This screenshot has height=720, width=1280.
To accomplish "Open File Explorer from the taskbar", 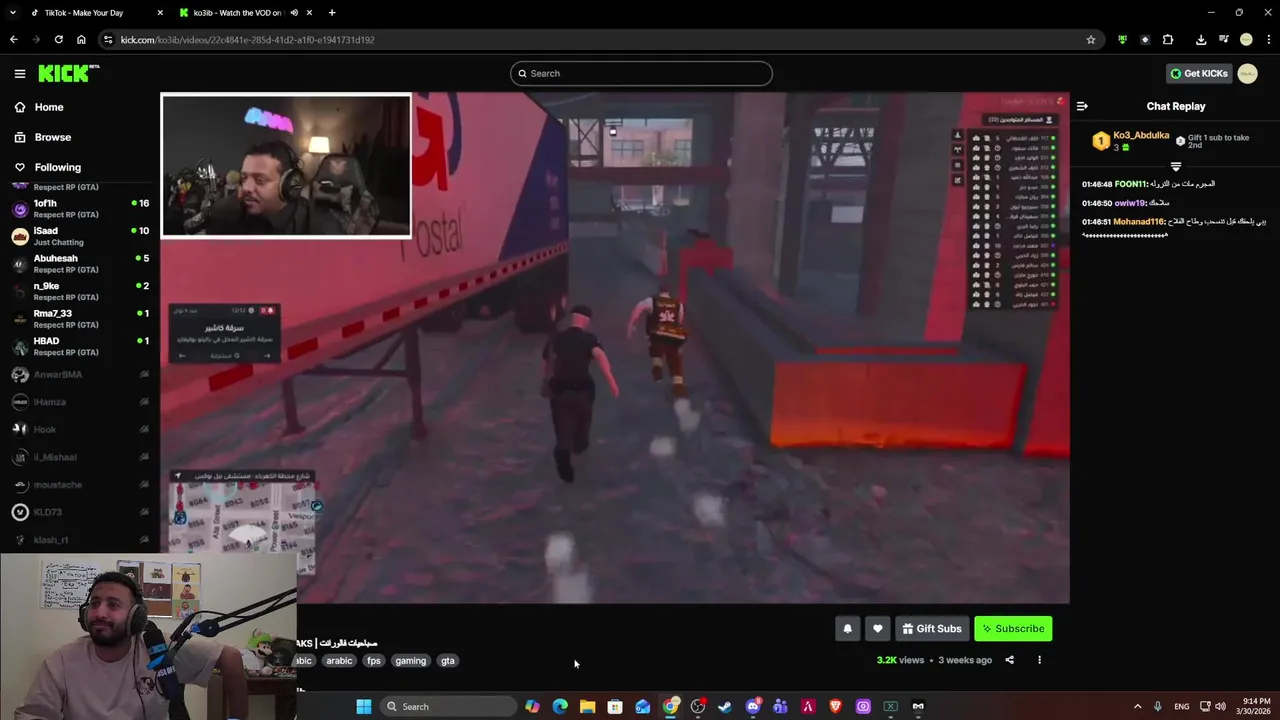I will (587, 707).
